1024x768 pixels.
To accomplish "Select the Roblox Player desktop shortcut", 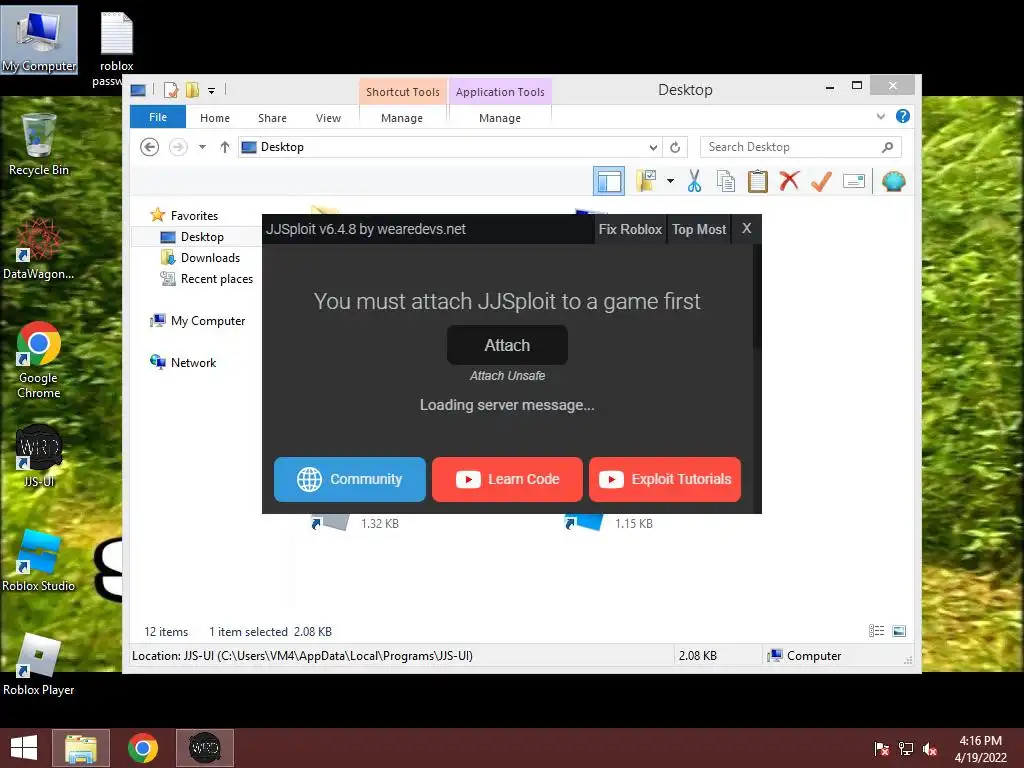I will 39,665.
